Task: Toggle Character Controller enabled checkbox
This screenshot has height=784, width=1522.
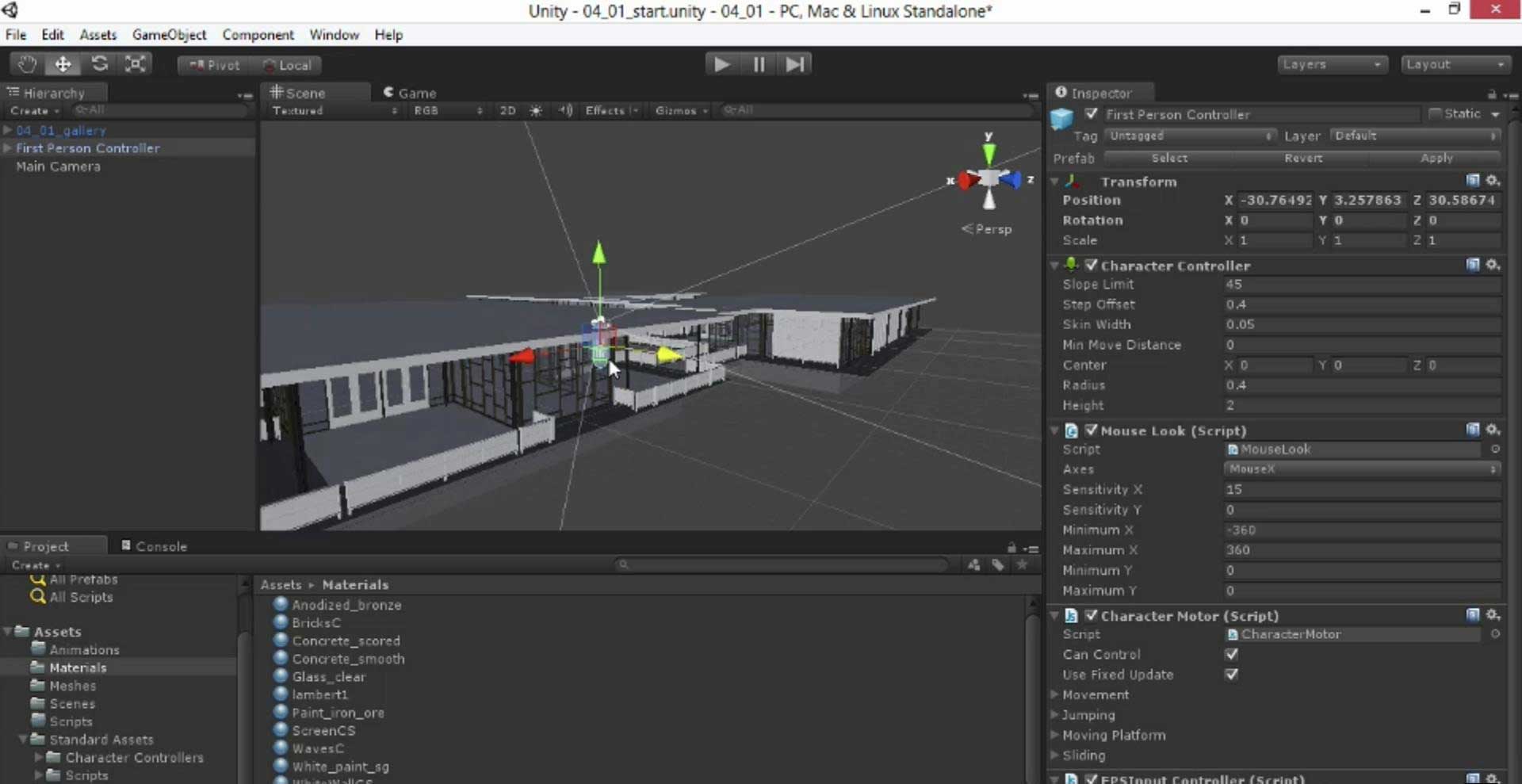Action: click(x=1092, y=265)
